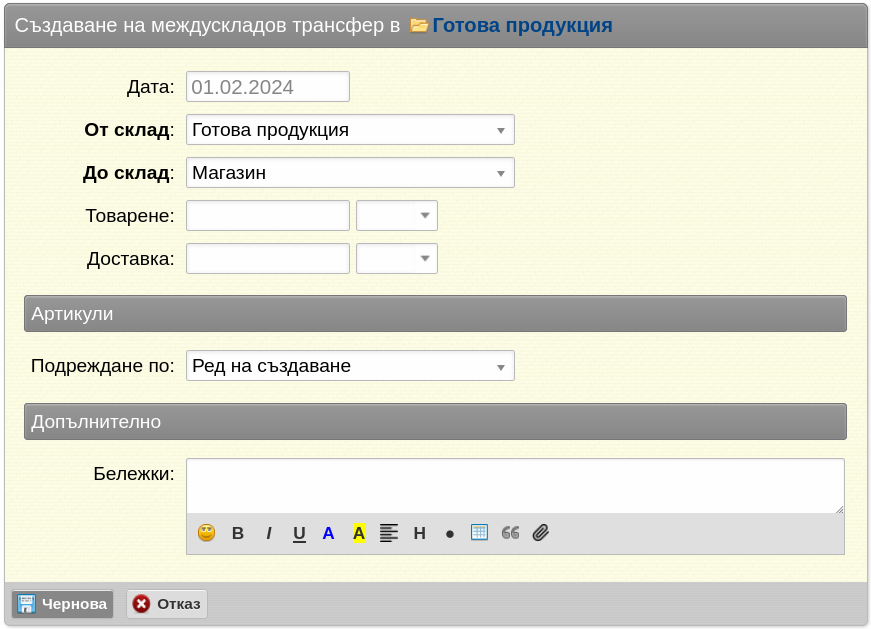Insert heading with the H icon
Screen dimensions: 871x629
(419, 533)
